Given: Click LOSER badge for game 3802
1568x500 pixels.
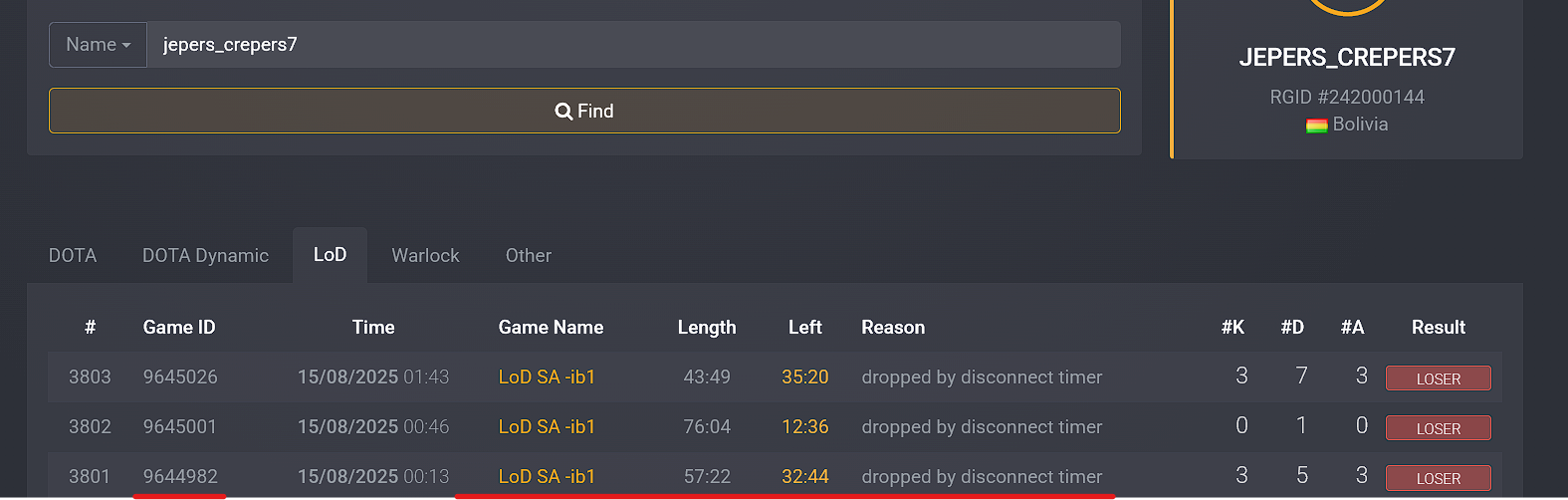Looking at the screenshot, I should click(1438, 428).
